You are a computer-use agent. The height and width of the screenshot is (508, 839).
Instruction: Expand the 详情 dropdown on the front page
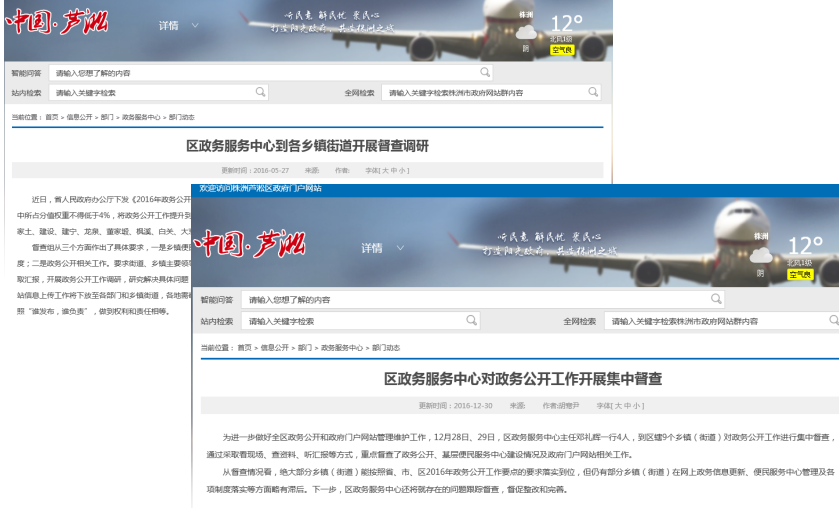pyautogui.click(x=378, y=248)
